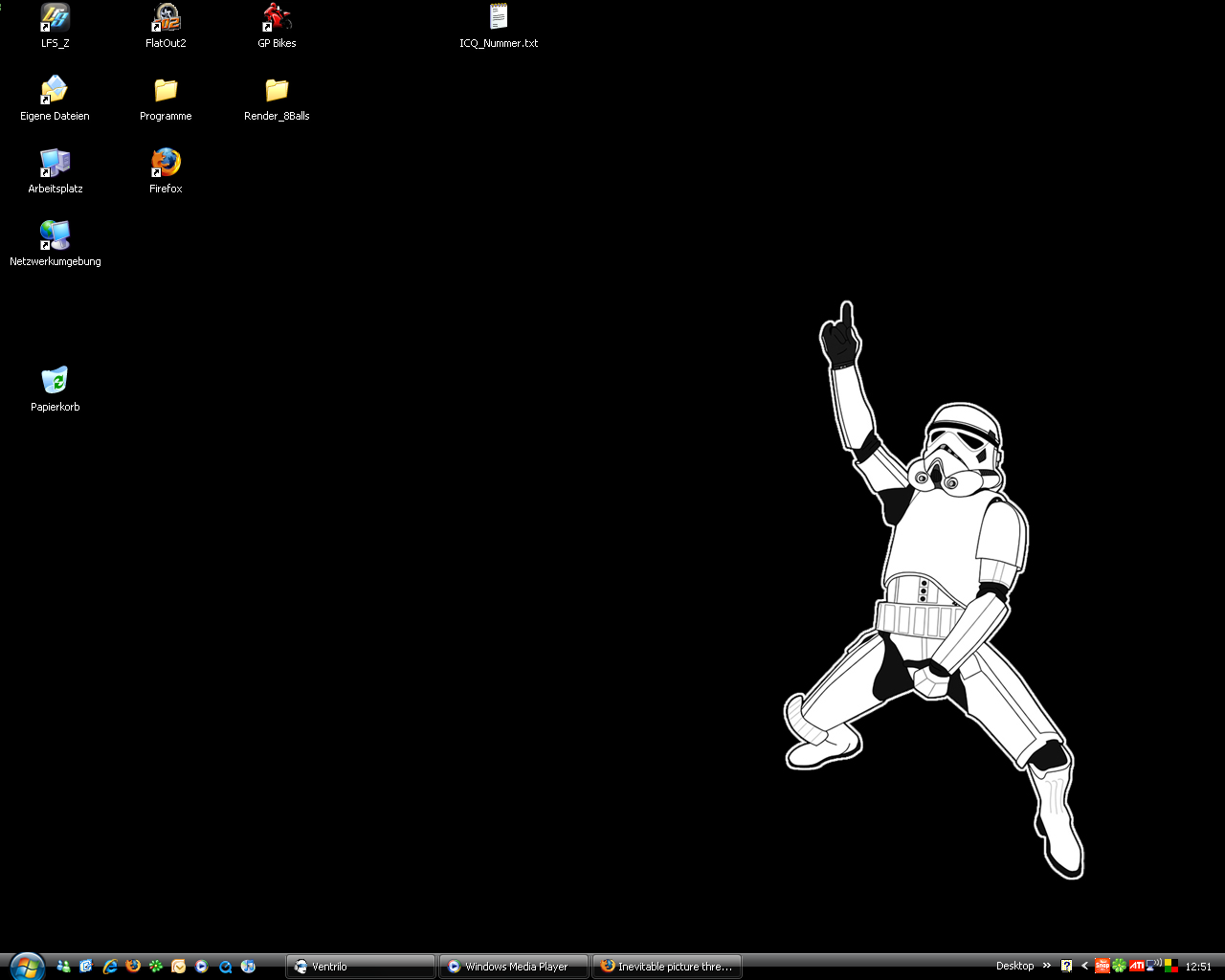Screen dimensions: 1225x980
Task: Launch Firefox from the quick launch bar
Action: 133,967
